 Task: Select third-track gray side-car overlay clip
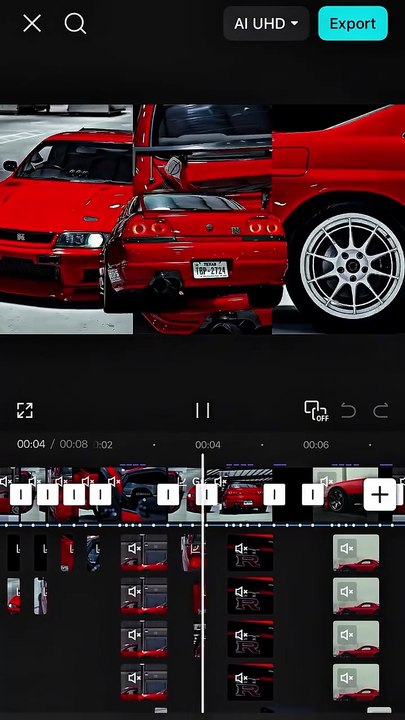pyautogui.click(x=356, y=639)
